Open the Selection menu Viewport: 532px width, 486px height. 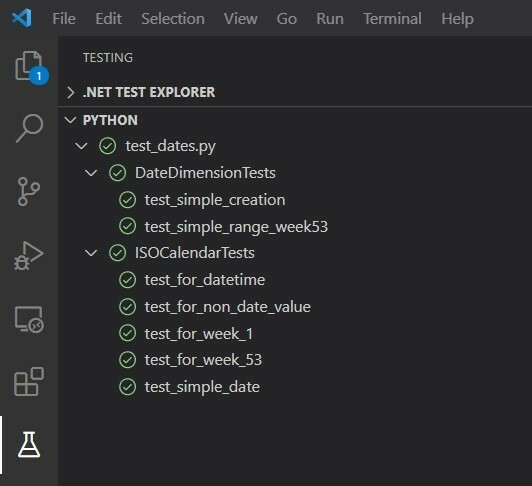click(173, 19)
